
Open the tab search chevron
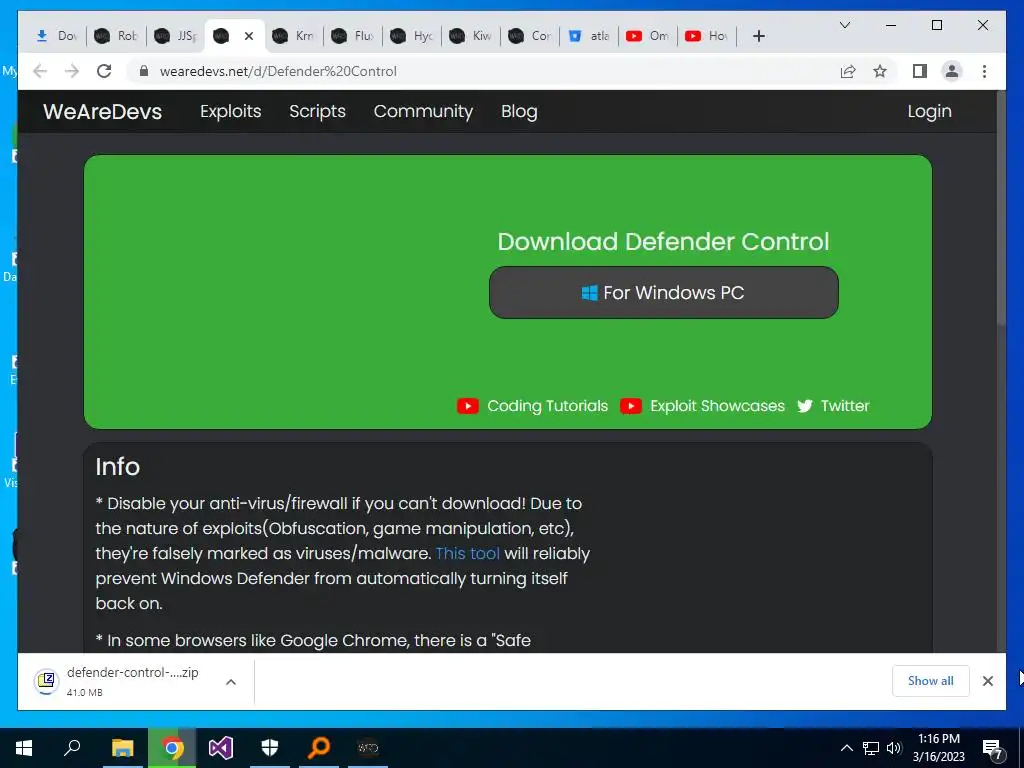[x=844, y=25]
